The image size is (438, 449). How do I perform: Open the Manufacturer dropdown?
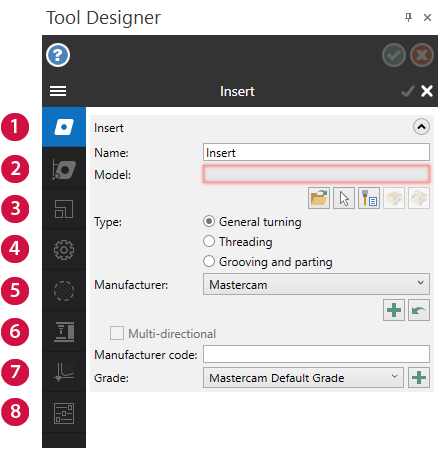point(316,284)
